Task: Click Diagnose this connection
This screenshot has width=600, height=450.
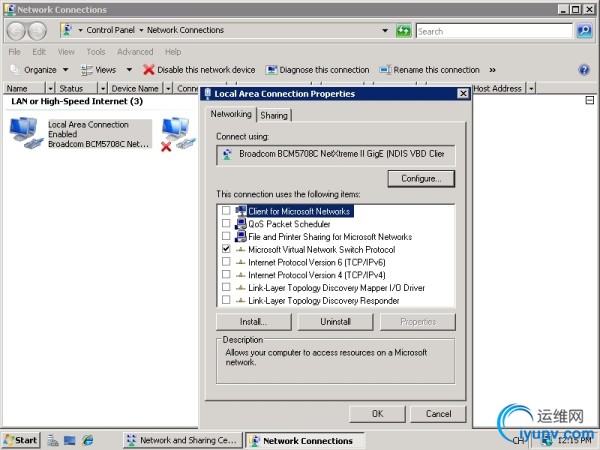Action: (318, 70)
